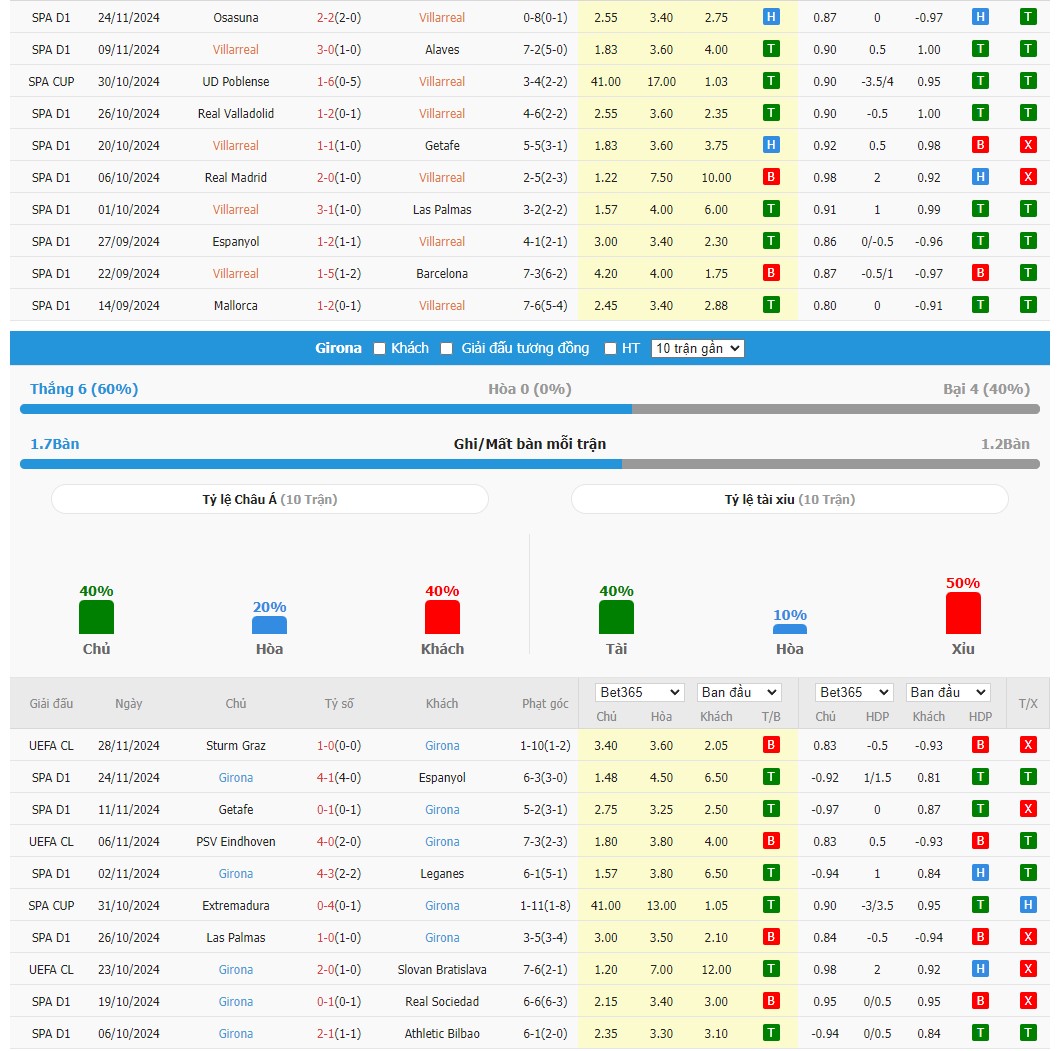Click blue Hòa 20% bar in Asian odds chart
This screenshot has width=1059, height=1051.
coord(269,625)
